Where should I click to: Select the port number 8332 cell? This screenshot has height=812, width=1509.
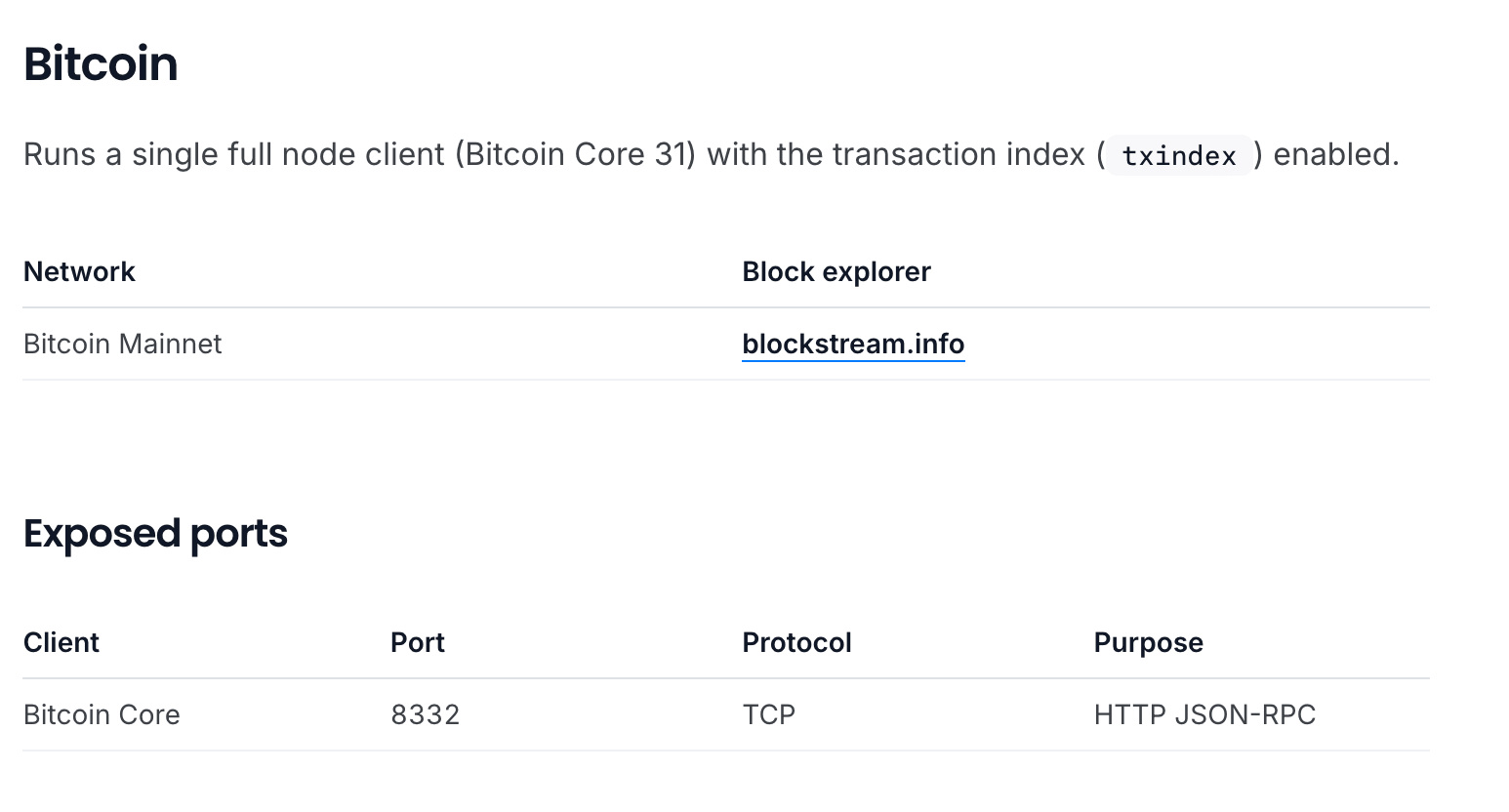point(425,714)
